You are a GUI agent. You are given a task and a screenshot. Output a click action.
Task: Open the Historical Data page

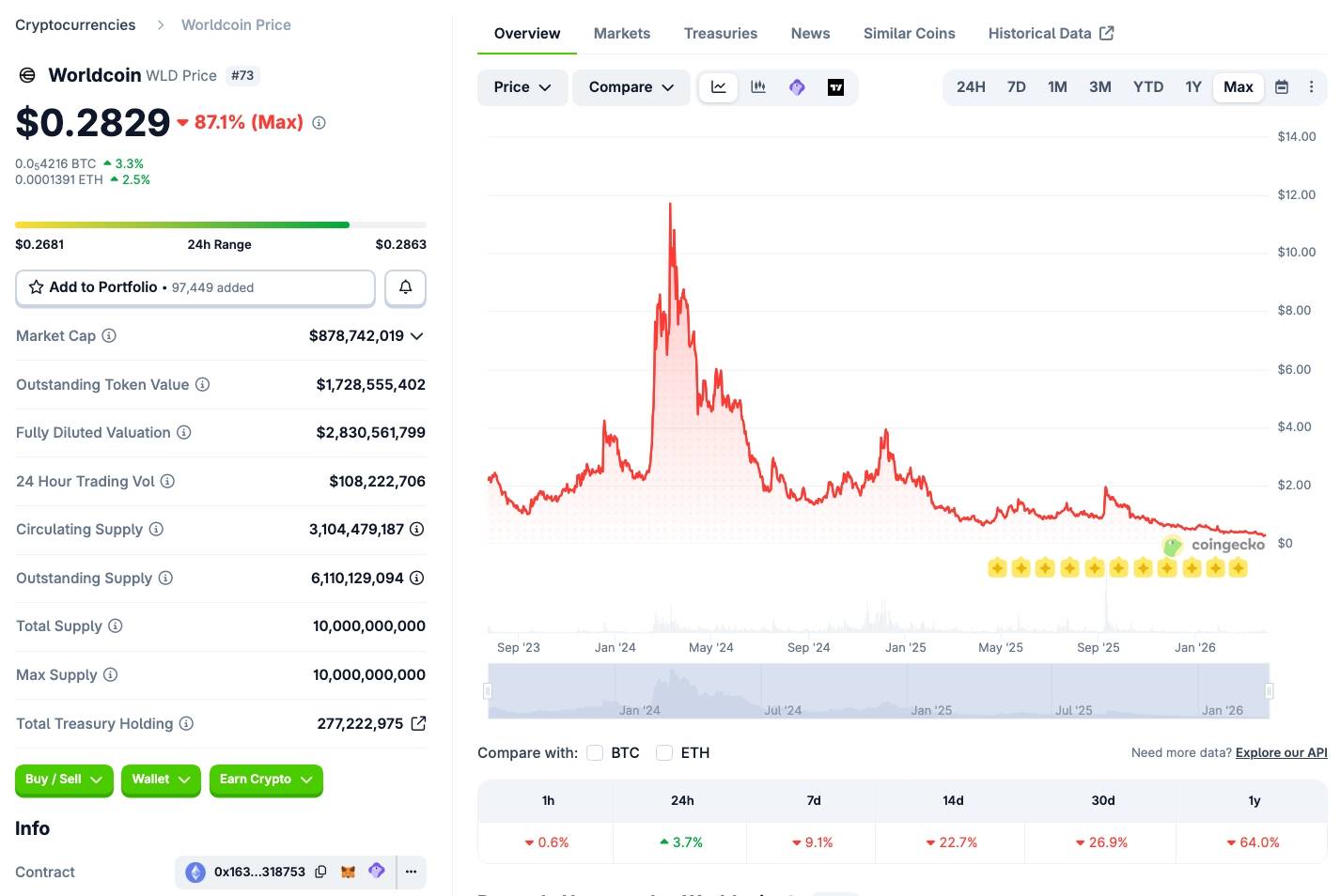point(1041,33)
